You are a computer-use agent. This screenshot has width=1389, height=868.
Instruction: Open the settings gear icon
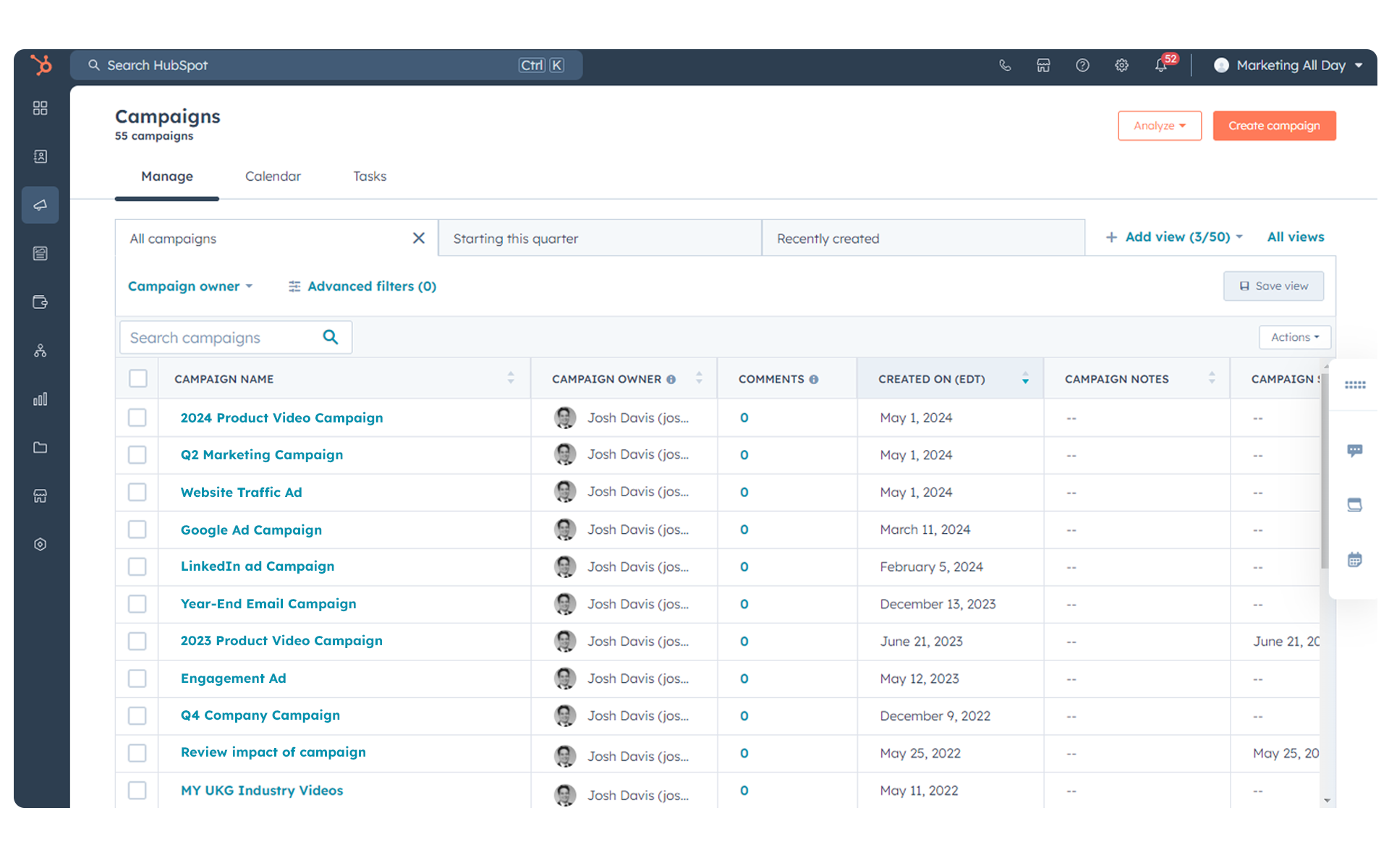click(x=1121, y=65)
